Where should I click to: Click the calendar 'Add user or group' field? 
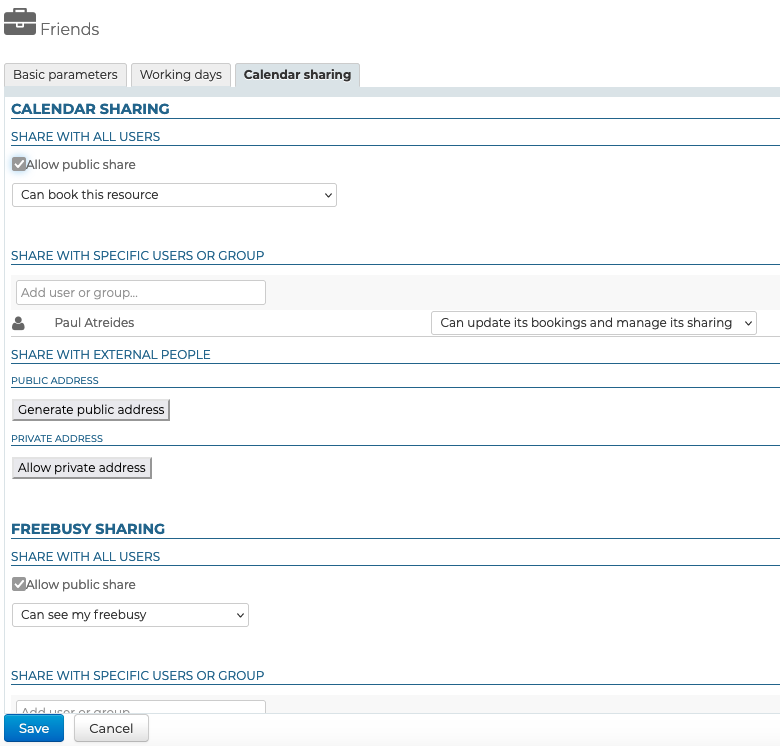tap(141, 292)
